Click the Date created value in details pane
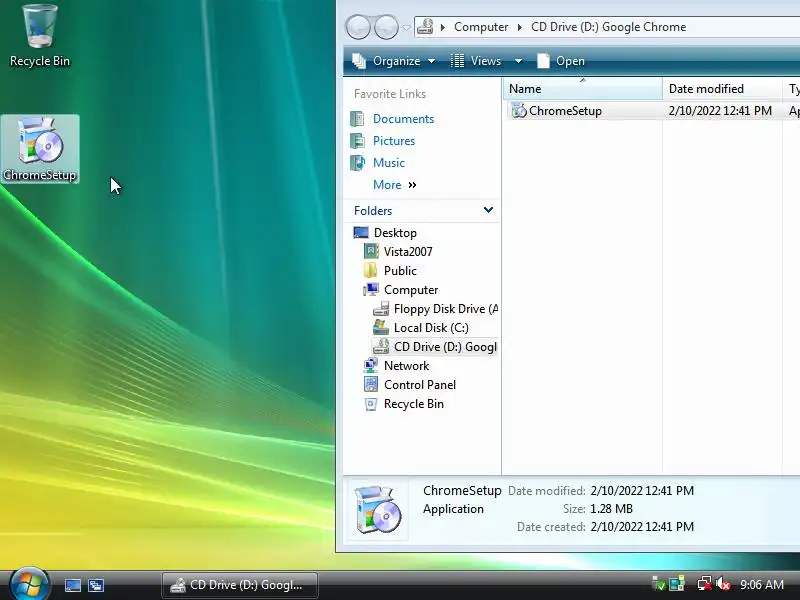800x600 pixels. point(642,527)
